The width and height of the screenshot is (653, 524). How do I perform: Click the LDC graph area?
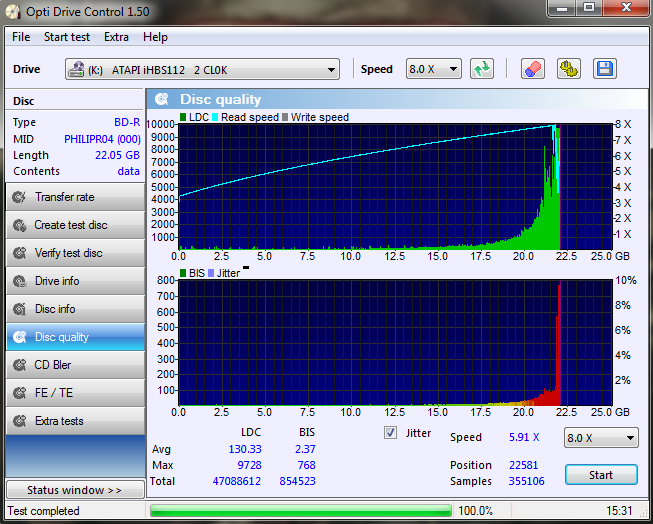pyautogui.click(x=396, y=187)
